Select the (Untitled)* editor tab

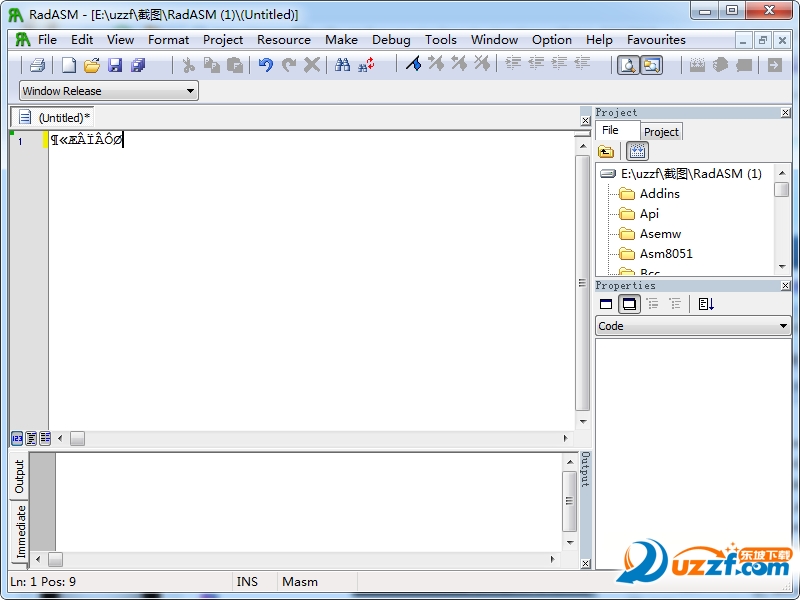[53, 117]
